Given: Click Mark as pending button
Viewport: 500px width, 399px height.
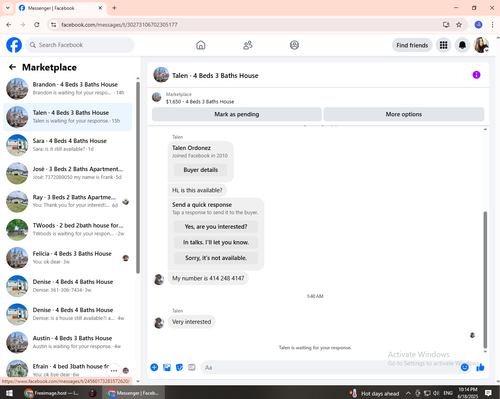Looking at the screenshot, I should 237,114.
